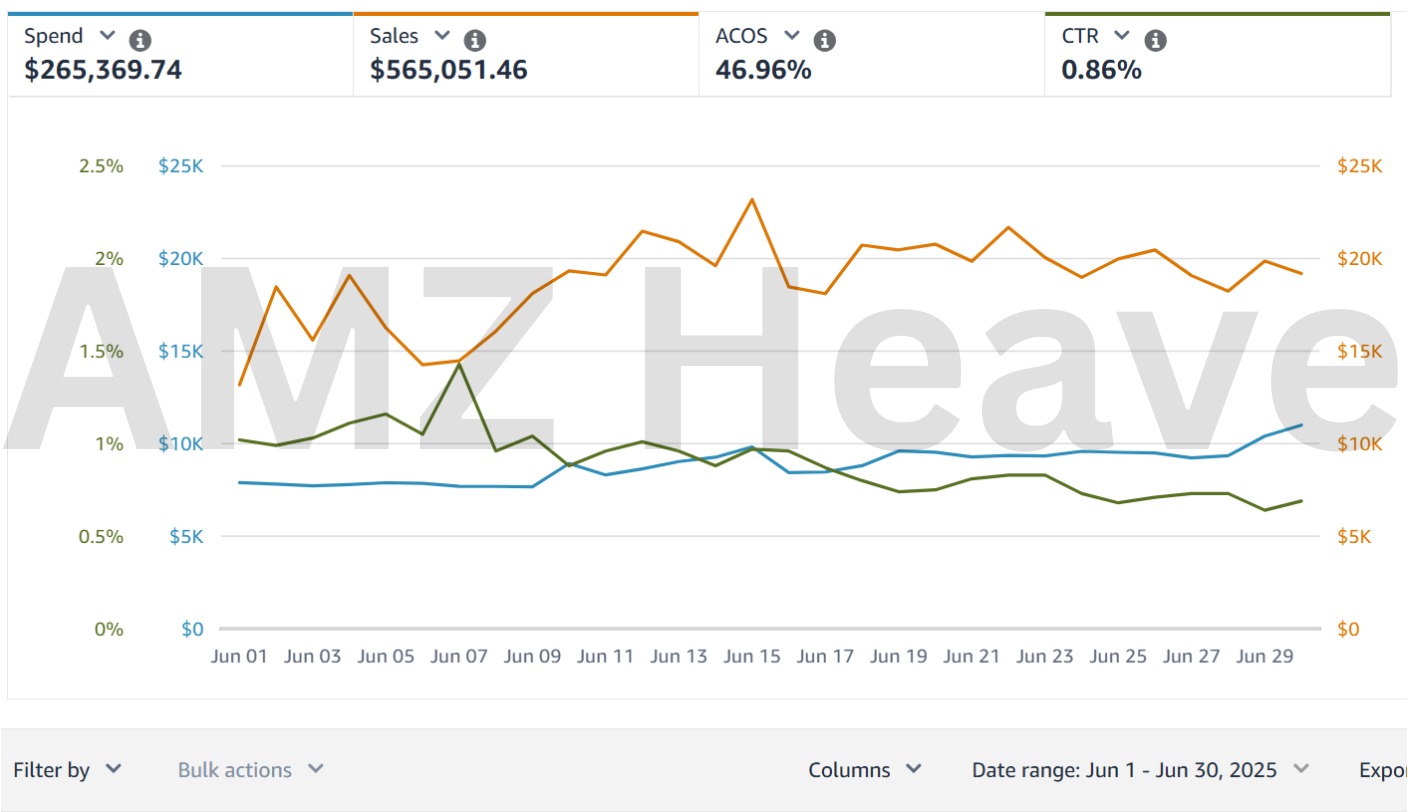Select the CTR metric card
Viewport: 1408px width, 812px height.
1217,54
